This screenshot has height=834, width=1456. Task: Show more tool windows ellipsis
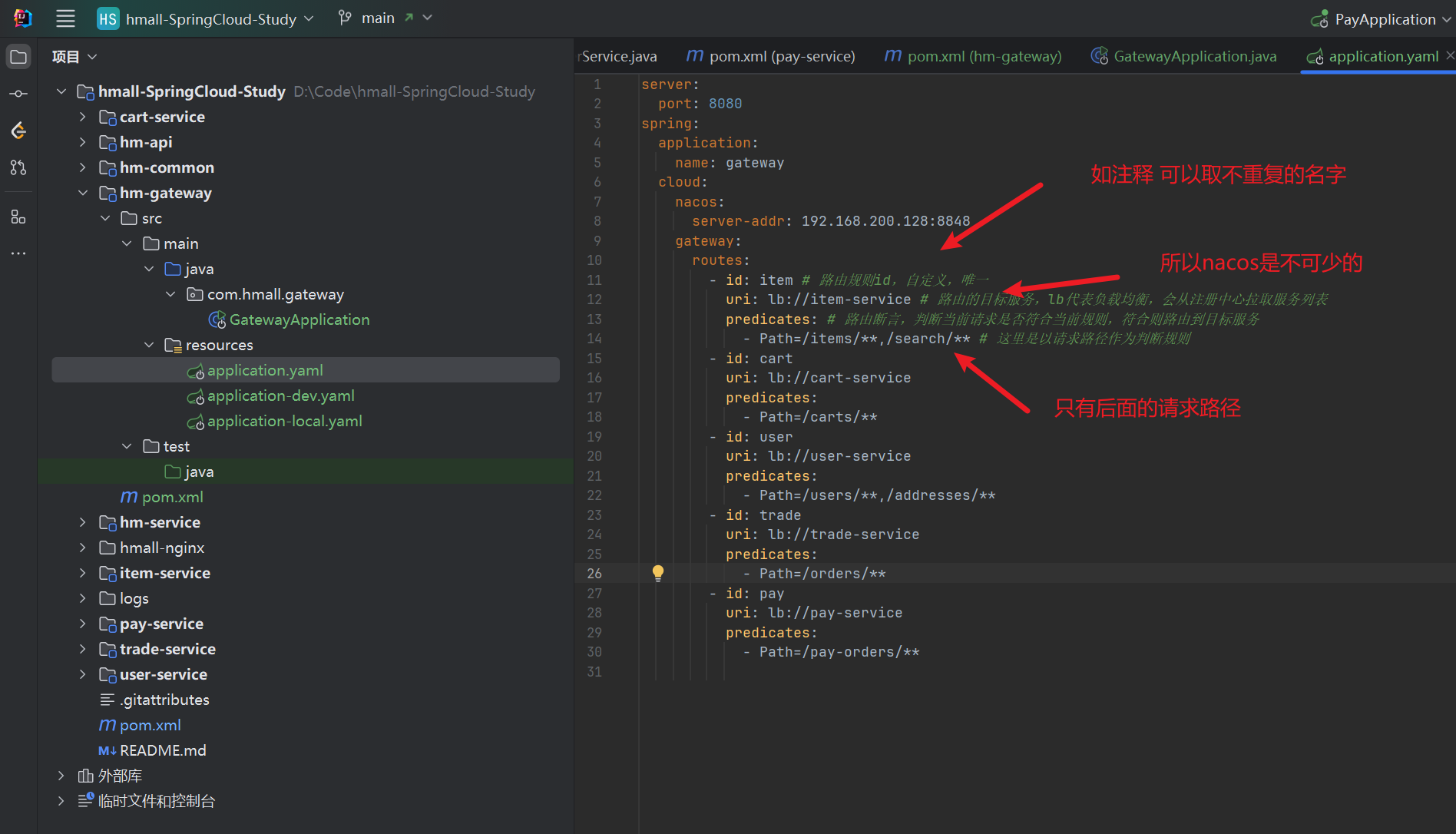pos(18,253)
